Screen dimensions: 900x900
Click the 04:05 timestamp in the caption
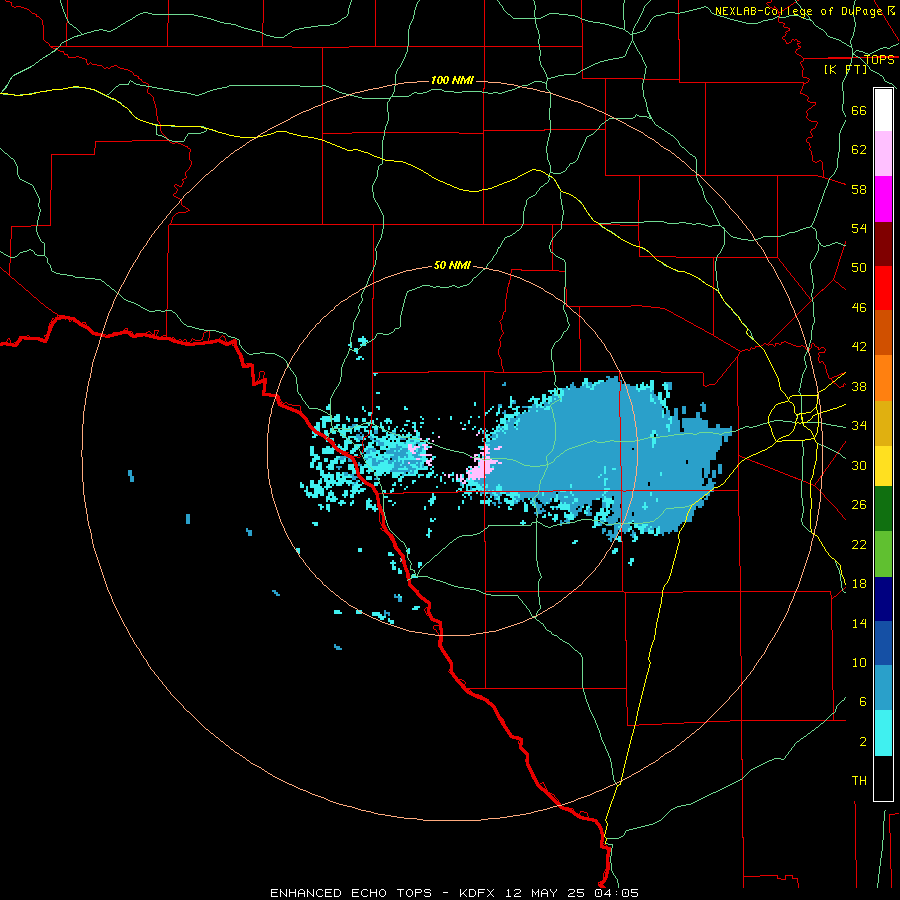pyautogui.click(x=616, y=893)
